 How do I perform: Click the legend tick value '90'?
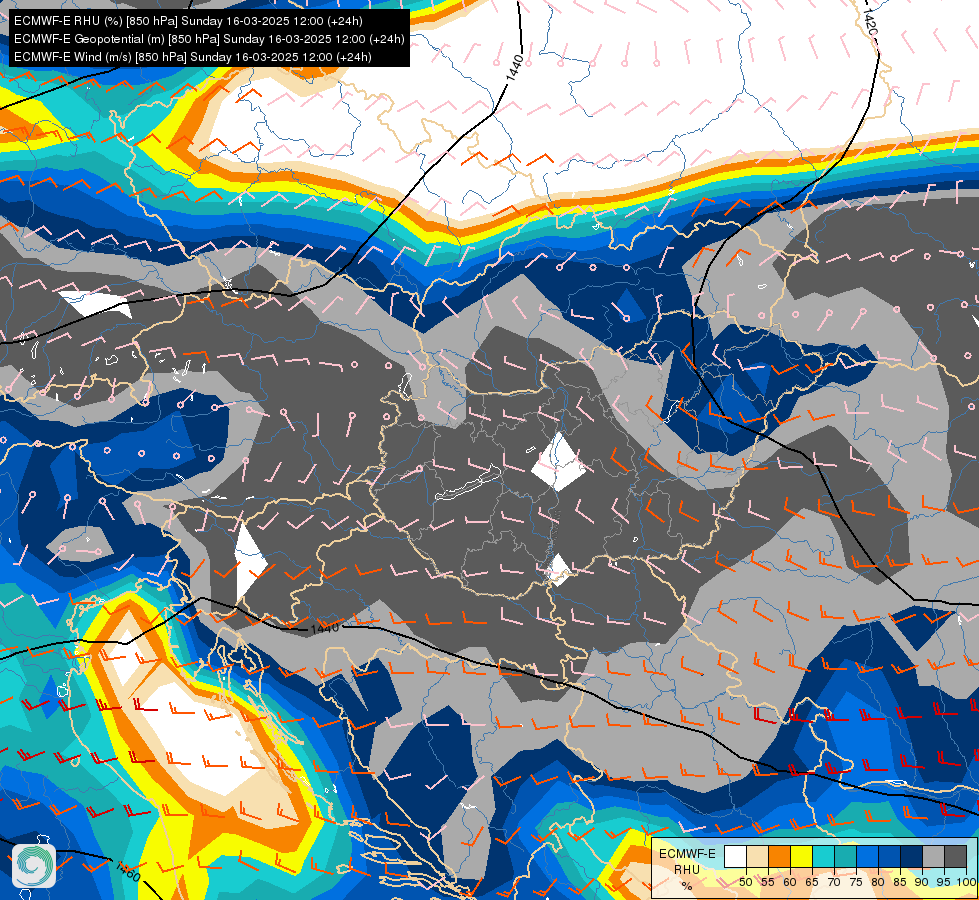[x=922, y=882]
